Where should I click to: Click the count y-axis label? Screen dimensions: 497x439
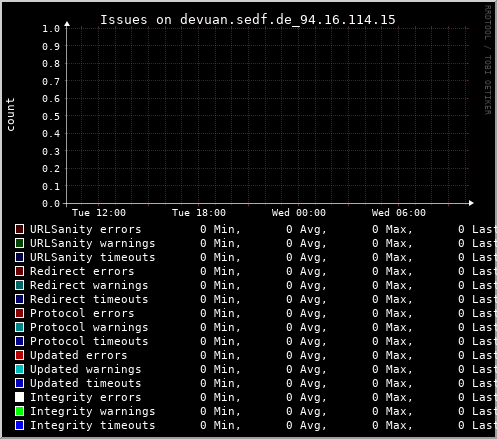coord(11,115)
